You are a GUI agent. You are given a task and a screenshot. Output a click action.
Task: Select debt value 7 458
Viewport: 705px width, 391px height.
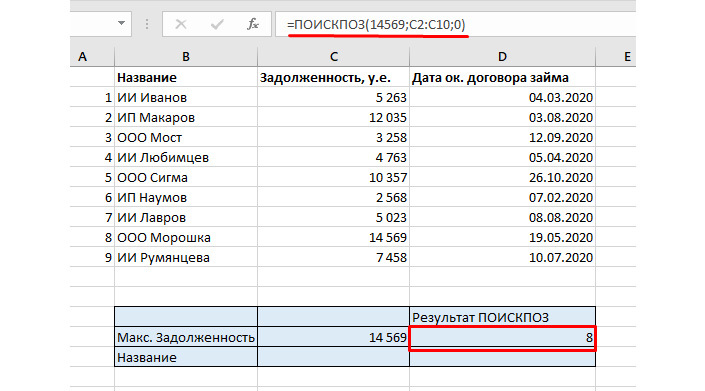pos(334,257)
